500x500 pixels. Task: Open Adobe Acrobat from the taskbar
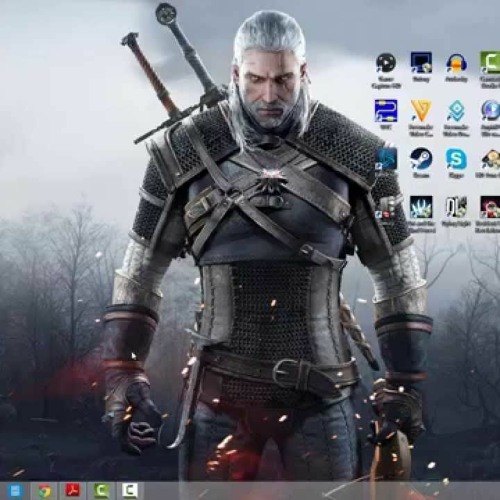coord(73,490)
